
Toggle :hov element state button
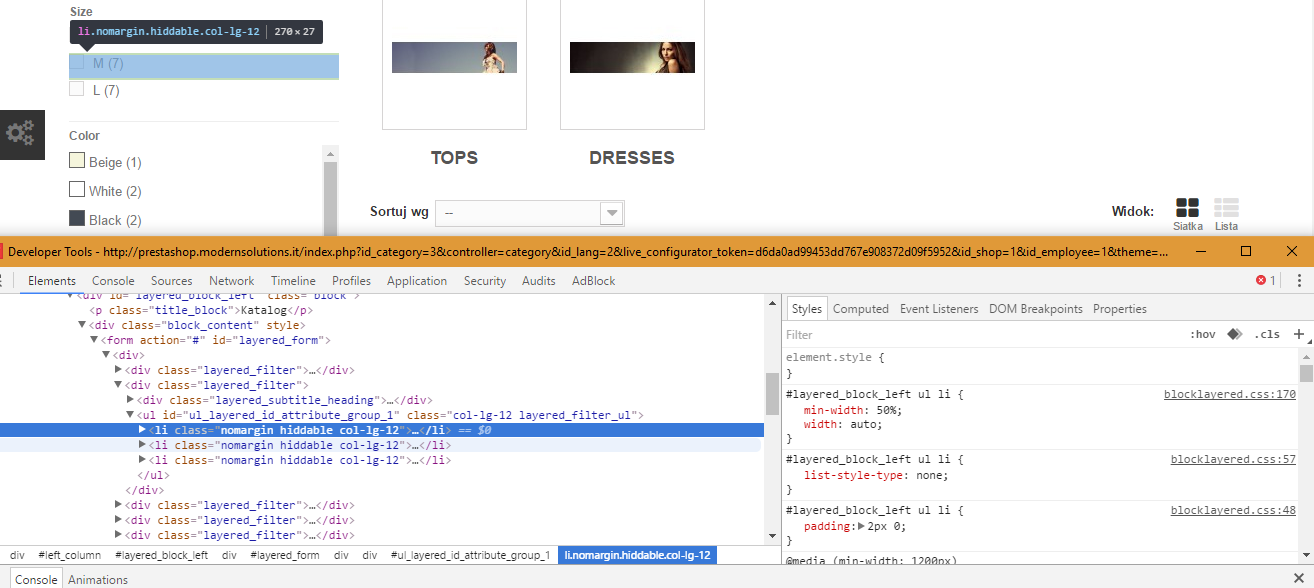coord(1203,334)
